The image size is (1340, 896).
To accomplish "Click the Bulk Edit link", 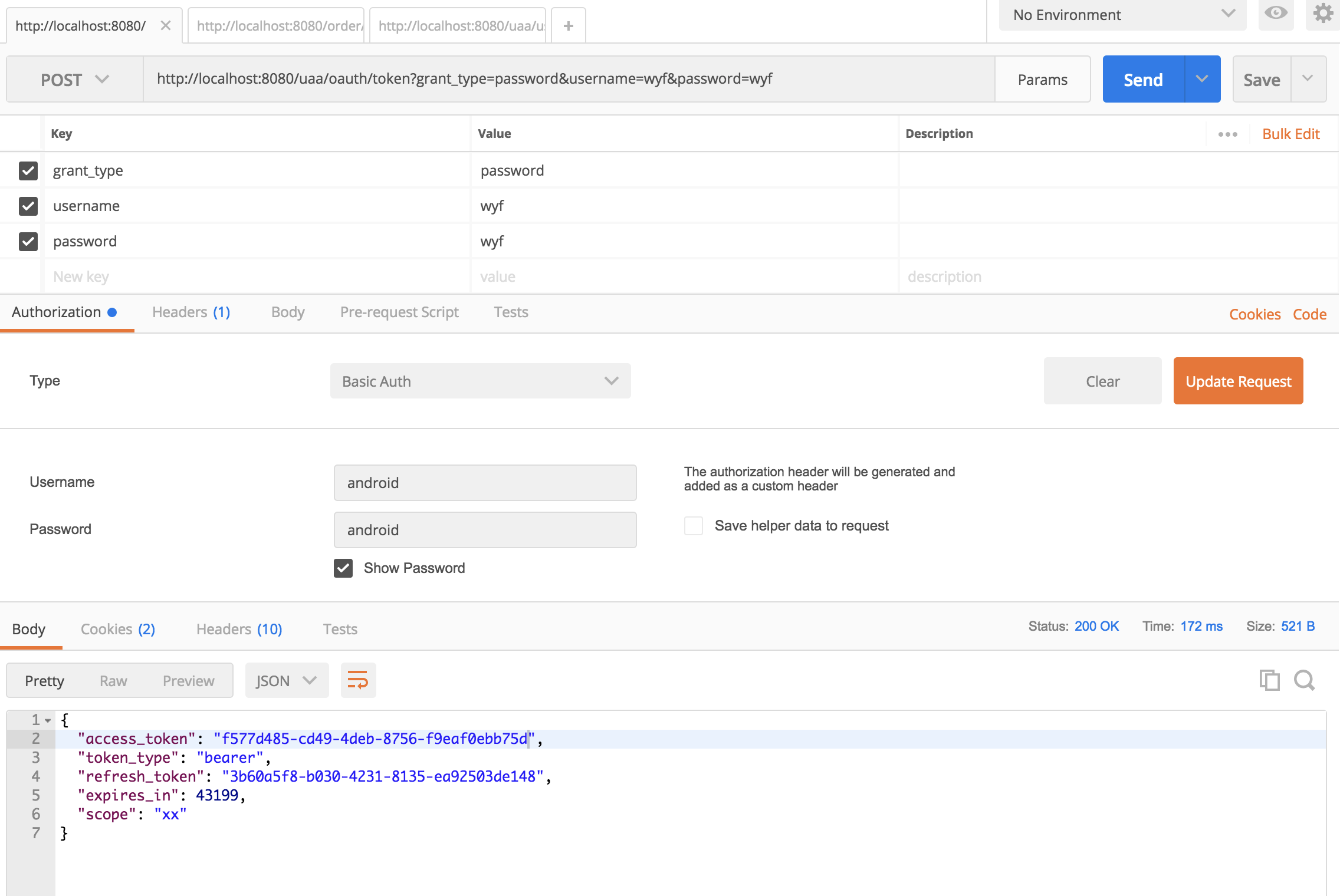I will pyautogui.click(x=1290, y=134).
